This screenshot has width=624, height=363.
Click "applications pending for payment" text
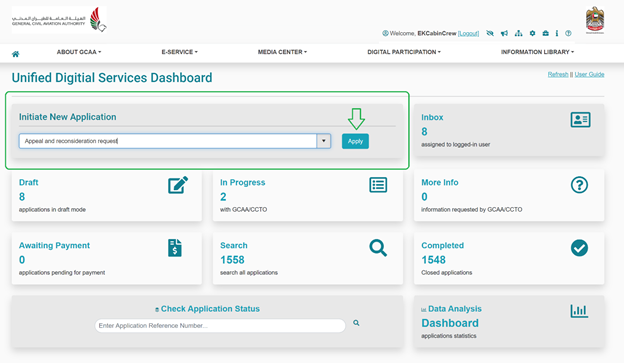coord(62,273)
